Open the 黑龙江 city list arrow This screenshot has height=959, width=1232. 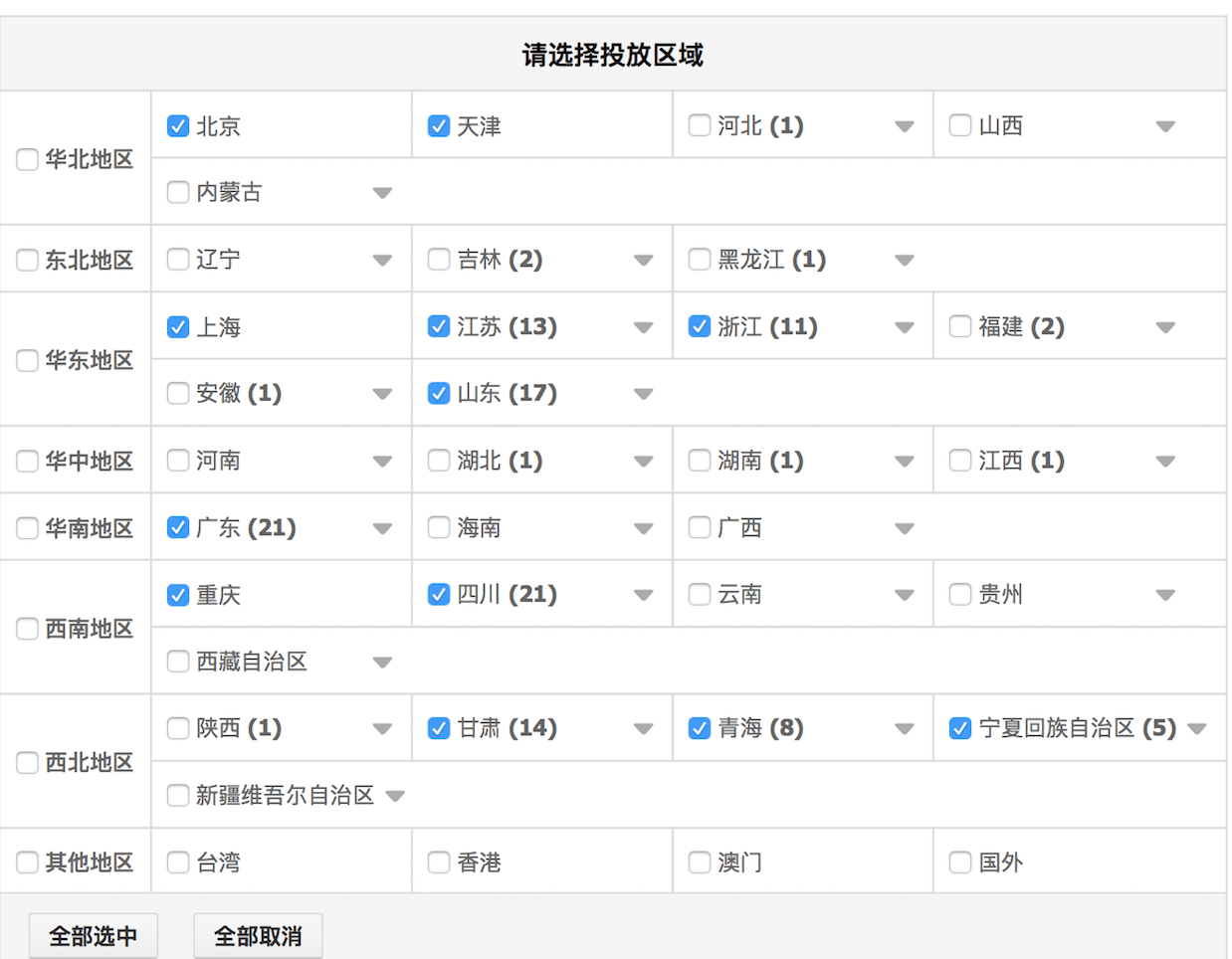coord(904,261)
